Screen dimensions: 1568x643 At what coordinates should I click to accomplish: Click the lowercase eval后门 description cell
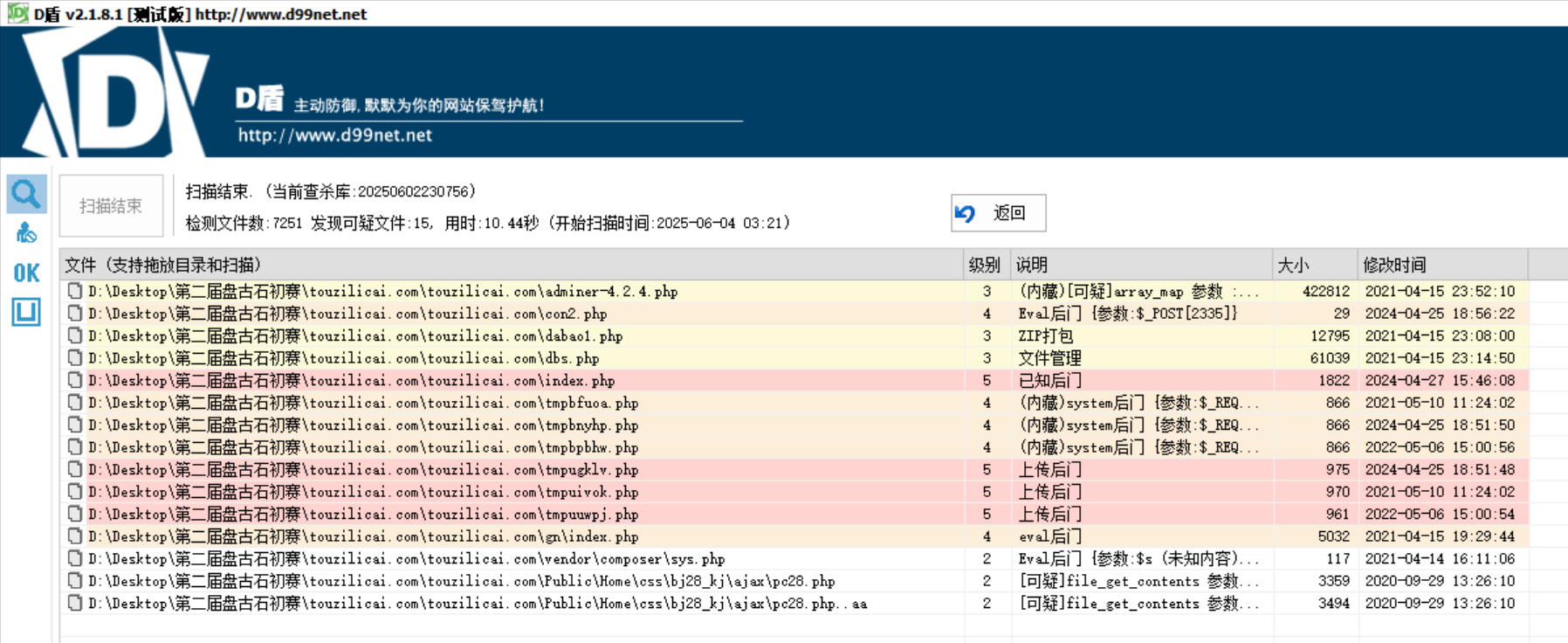[1049, 536]
